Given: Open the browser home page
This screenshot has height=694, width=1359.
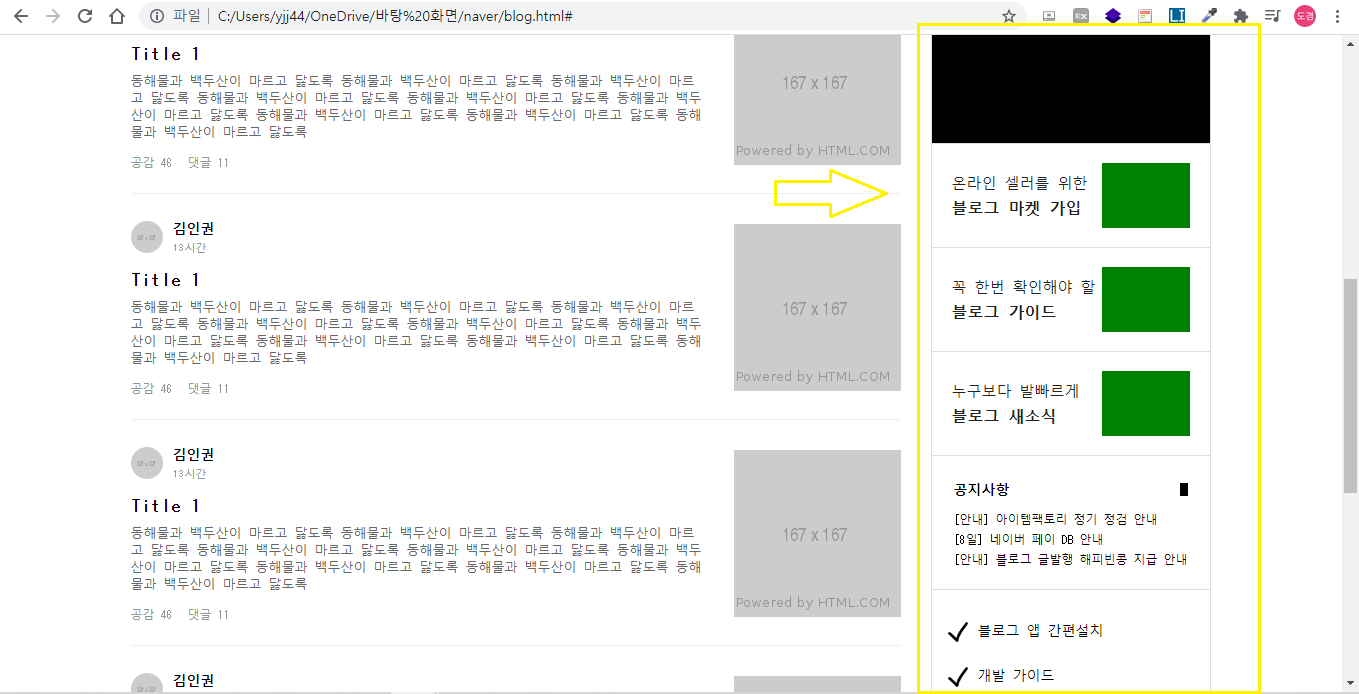Looking at the screenshot, I should click(117, 16).
